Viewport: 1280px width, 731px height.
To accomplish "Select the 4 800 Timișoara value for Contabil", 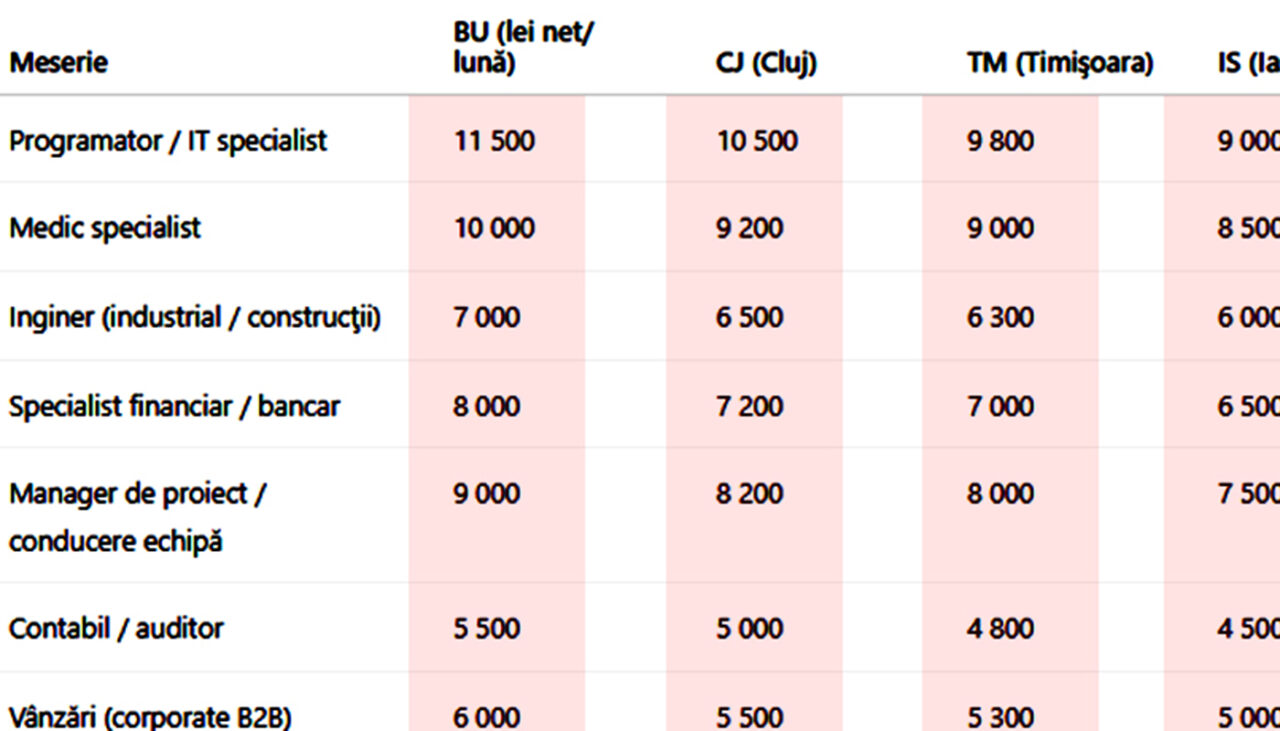I will click(x=1000, y=628).
